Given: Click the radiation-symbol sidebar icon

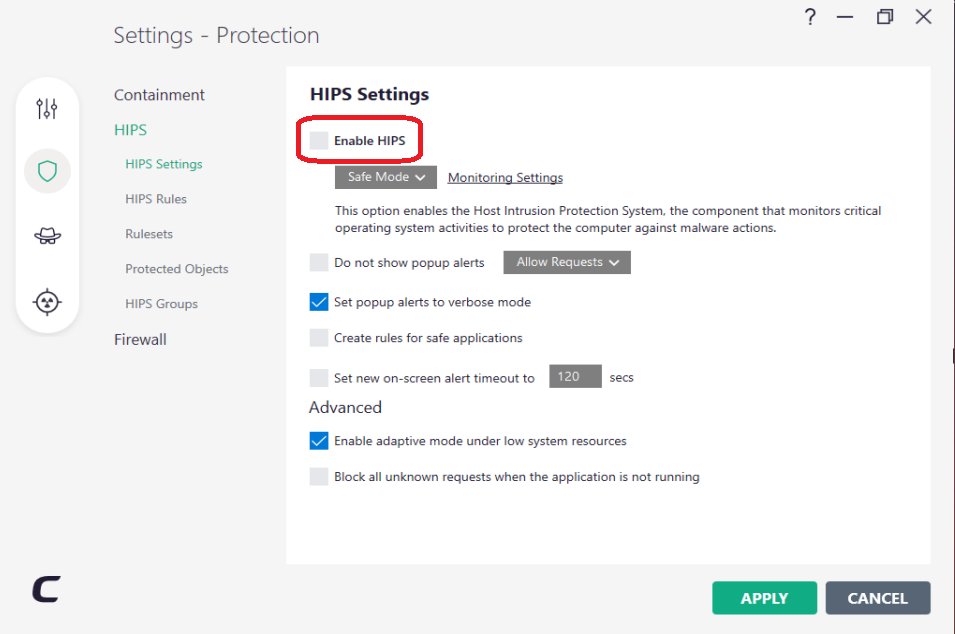Looking at the screenshot, I should pos(47,301).
